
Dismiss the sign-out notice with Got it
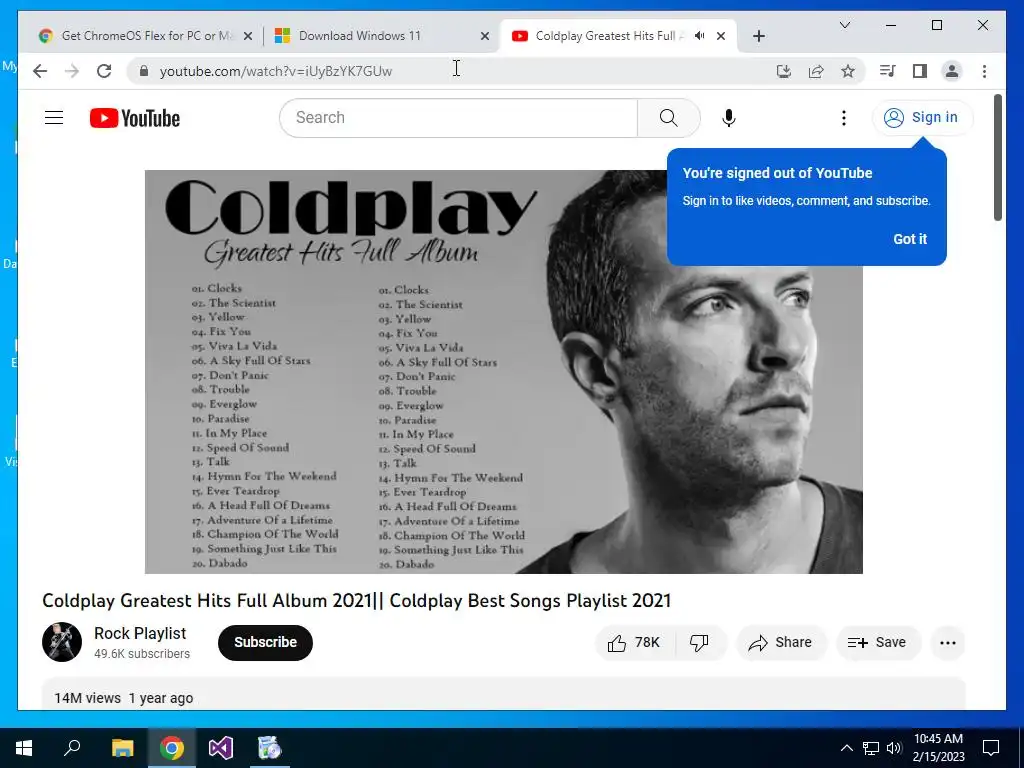coord(910,239)
